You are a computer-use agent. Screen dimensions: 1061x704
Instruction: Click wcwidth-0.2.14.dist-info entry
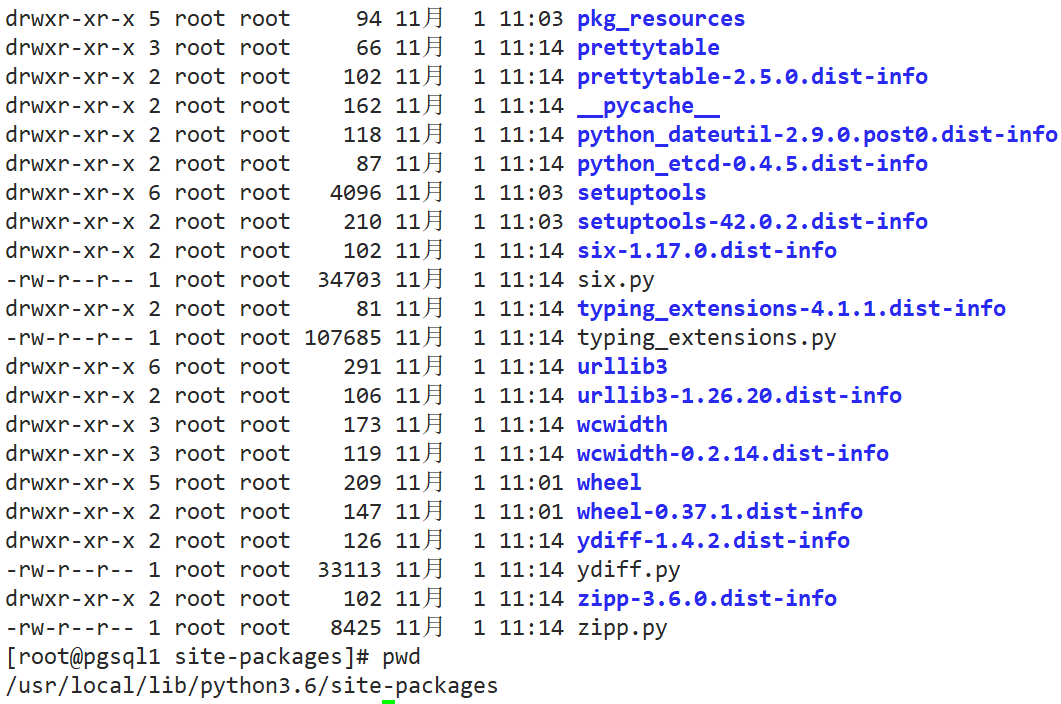[733, 454]
